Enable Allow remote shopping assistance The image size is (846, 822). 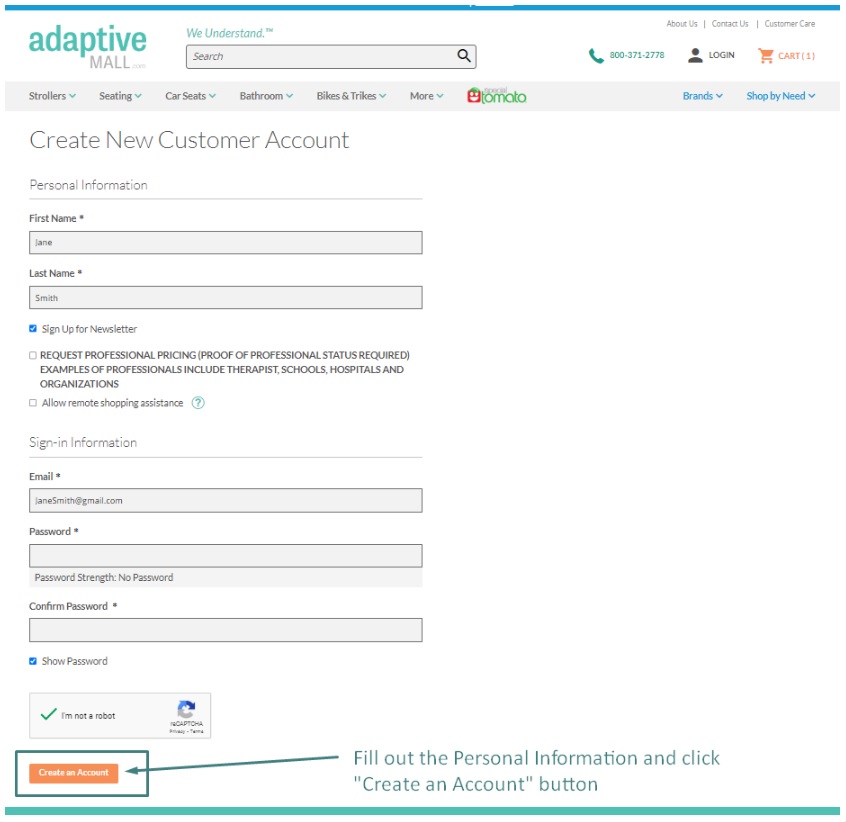[33, 403]
